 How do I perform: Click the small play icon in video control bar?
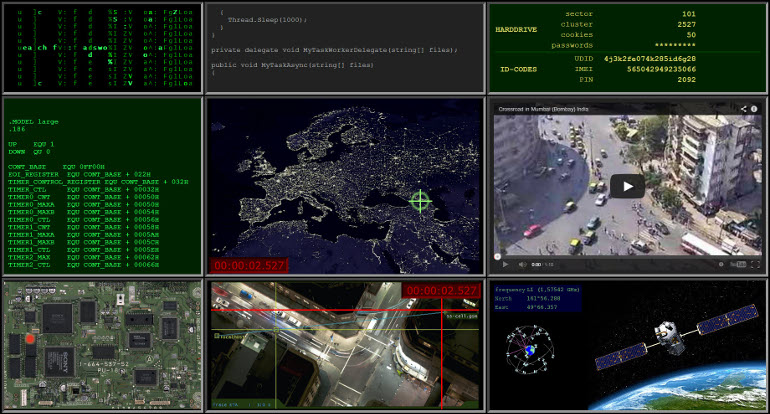point(505,264)
